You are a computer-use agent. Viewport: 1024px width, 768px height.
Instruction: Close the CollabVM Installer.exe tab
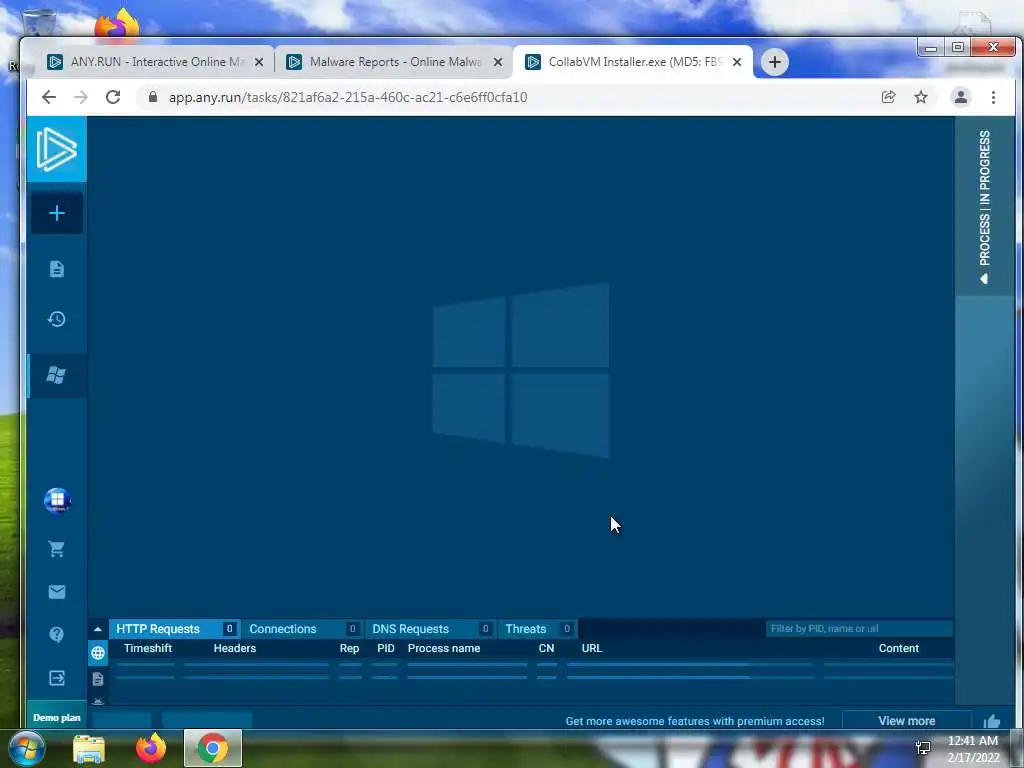[737, 62]
